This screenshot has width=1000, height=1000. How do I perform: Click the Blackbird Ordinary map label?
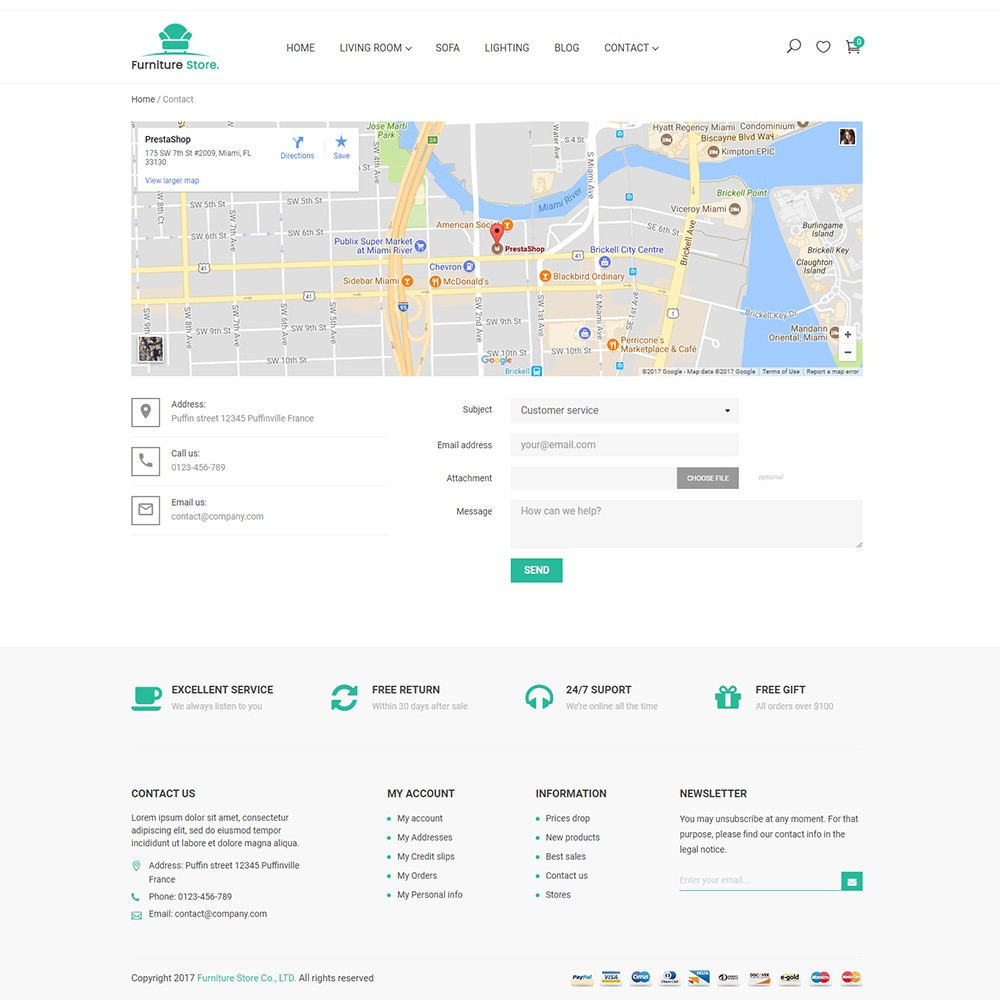point(589,276)
